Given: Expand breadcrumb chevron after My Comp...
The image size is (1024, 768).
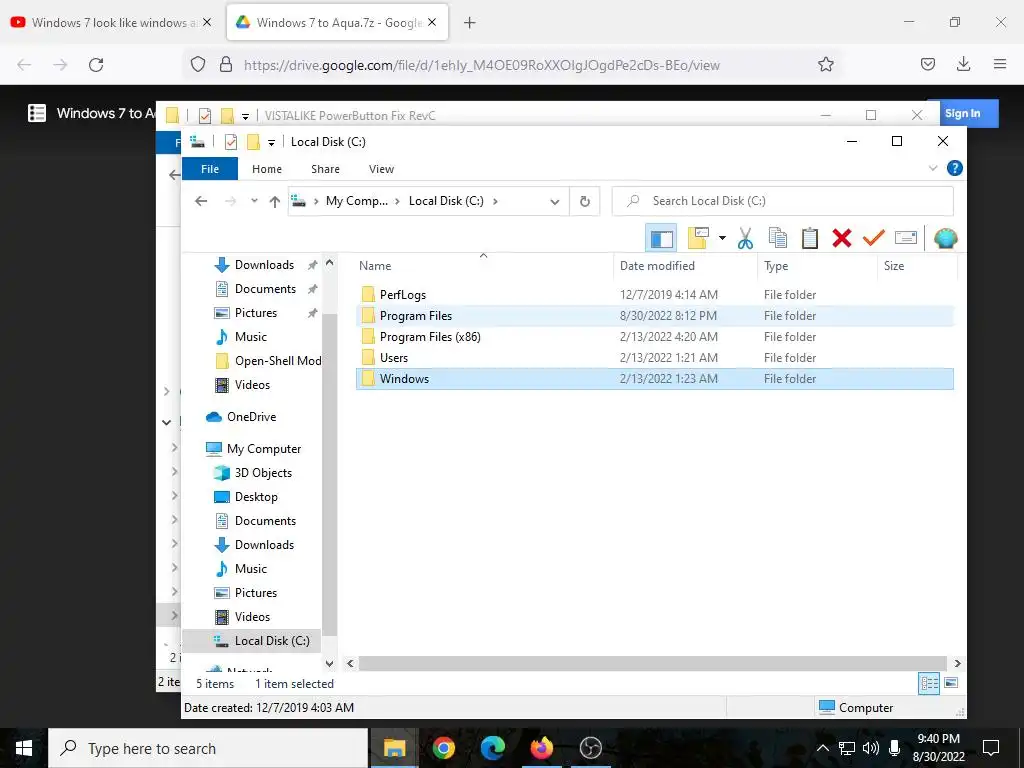Looking at the screenshot, I should (x=397, y=201).
